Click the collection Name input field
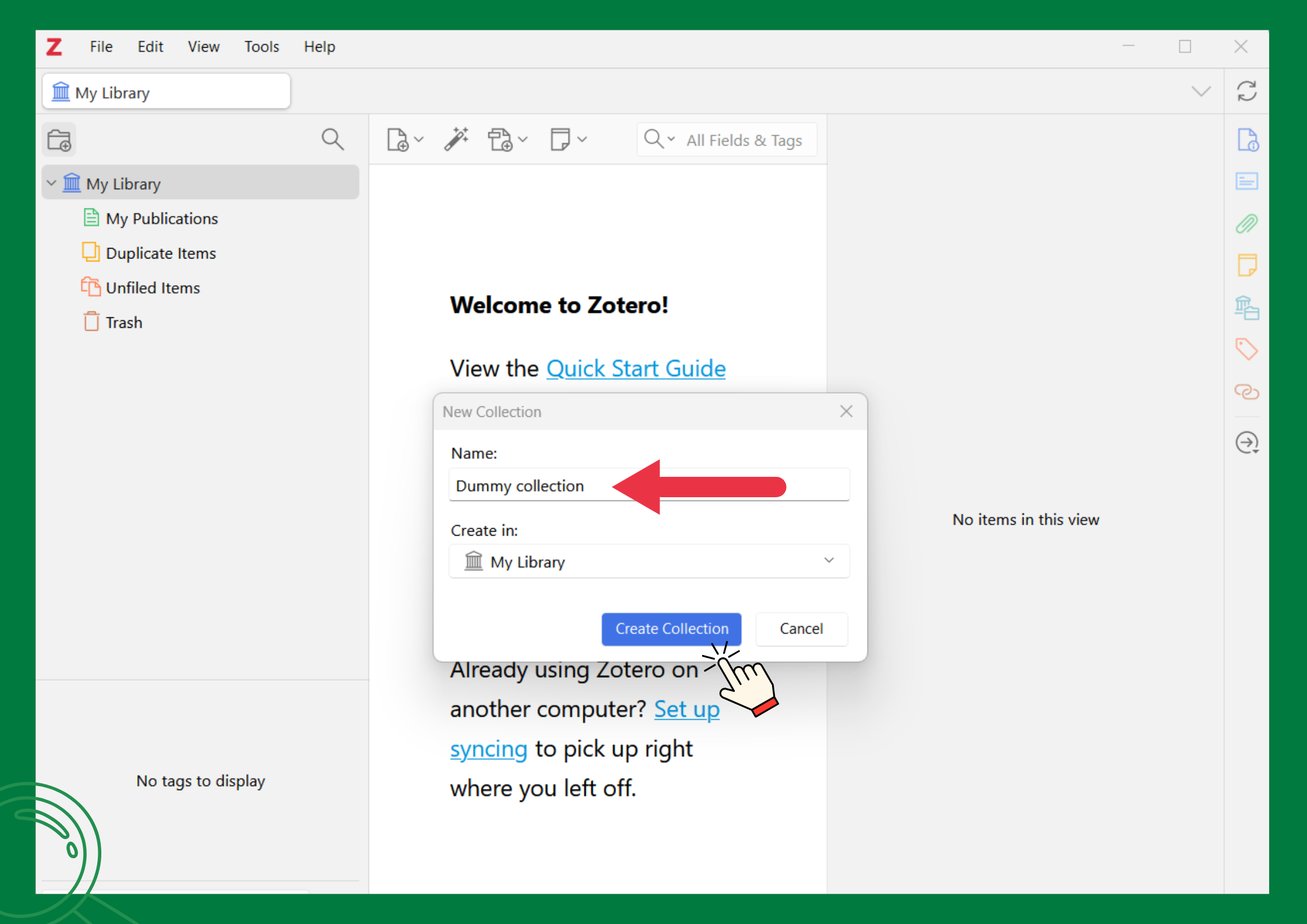This screenshot has width=1307, height=924. click(x=649, y=485)
